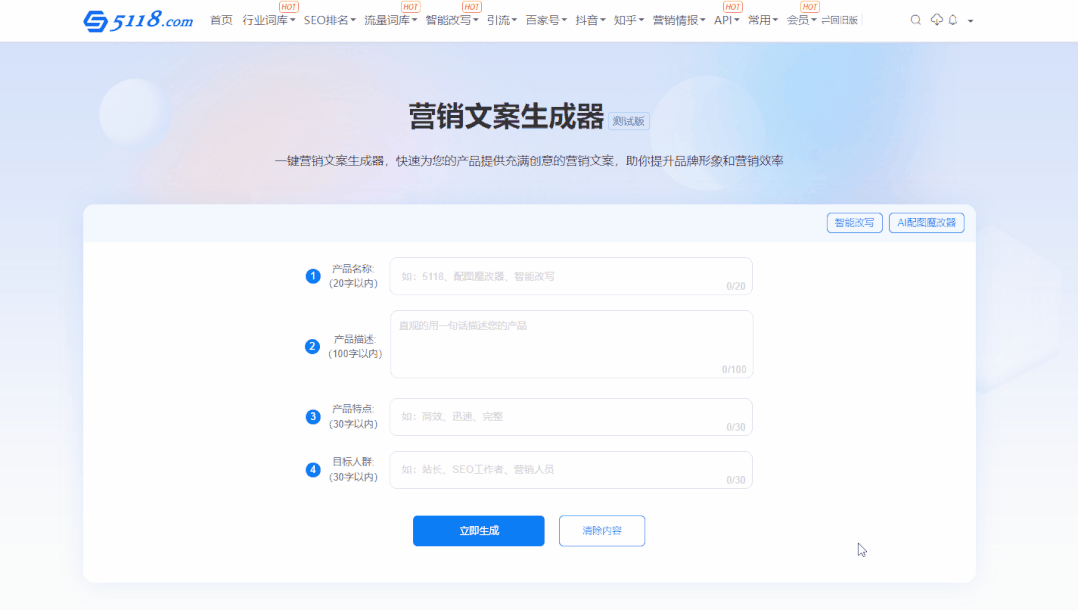This screenshot has width=1078, height=610.
Task: Expand the 智能改写 navigation menu
Action: click(452, 20)
